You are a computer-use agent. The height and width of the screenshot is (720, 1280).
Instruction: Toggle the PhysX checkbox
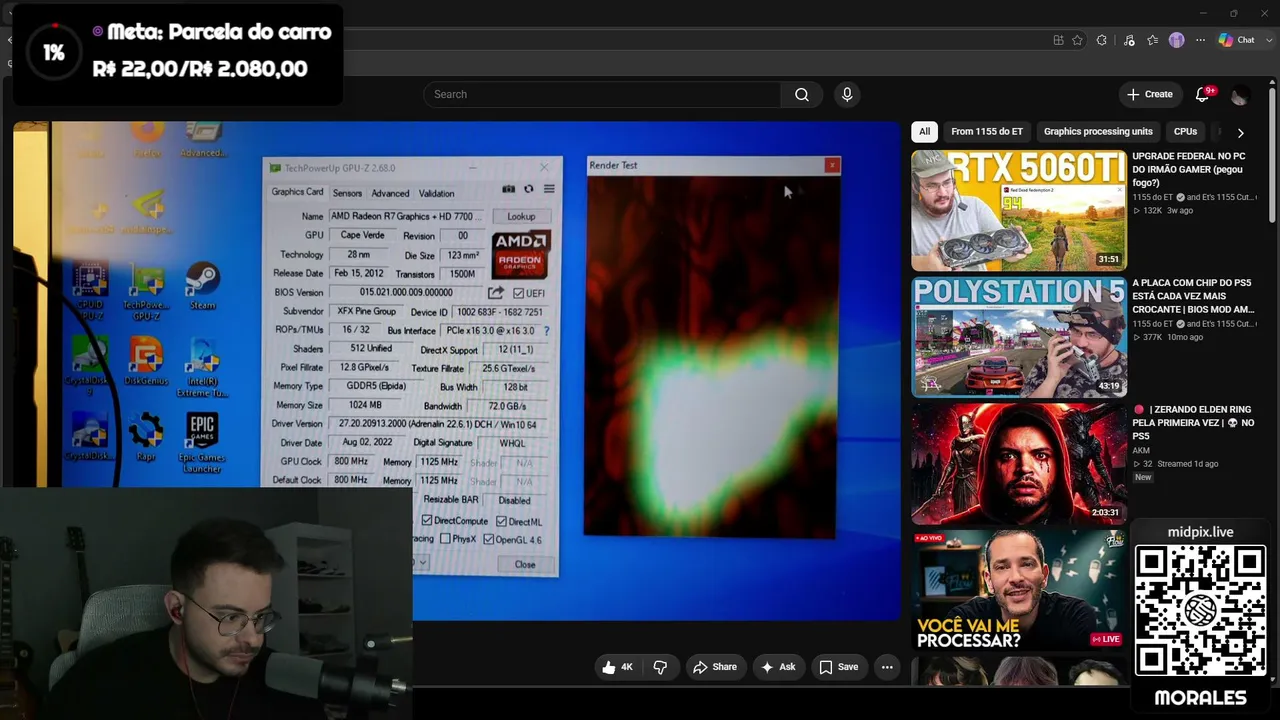point(445,539)
